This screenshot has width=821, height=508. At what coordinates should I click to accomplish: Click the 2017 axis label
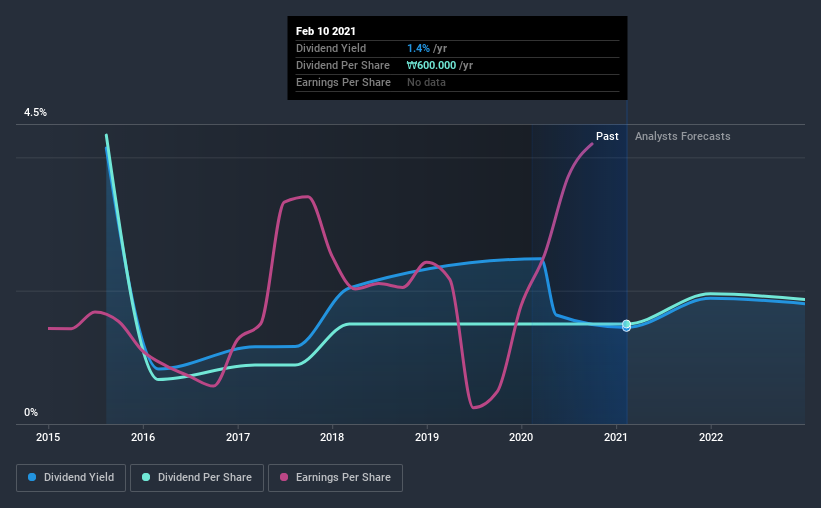coord(238,437)
